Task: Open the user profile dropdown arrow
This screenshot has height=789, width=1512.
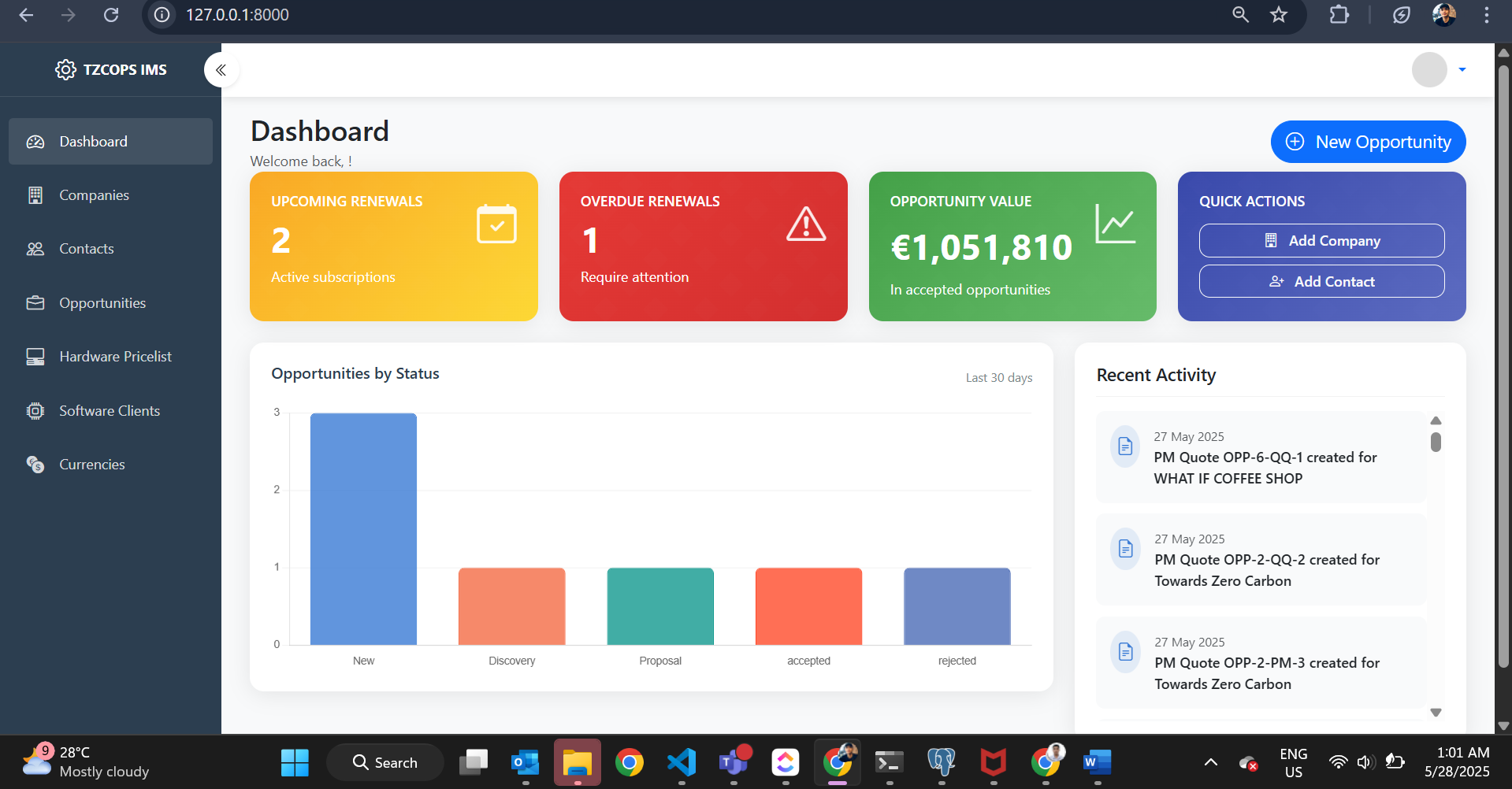Action: pos(1462,70)
